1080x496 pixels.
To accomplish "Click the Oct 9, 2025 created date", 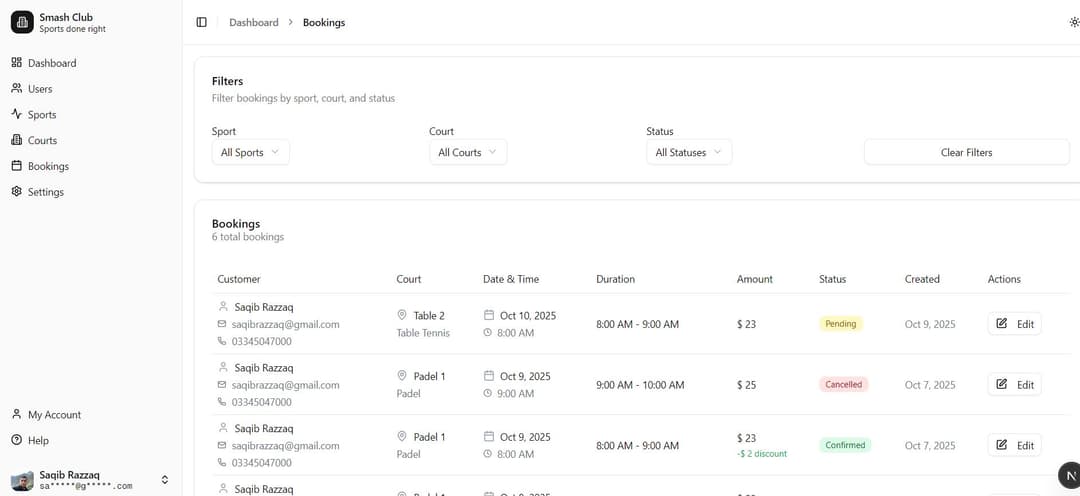I will [x=930, y=324].
